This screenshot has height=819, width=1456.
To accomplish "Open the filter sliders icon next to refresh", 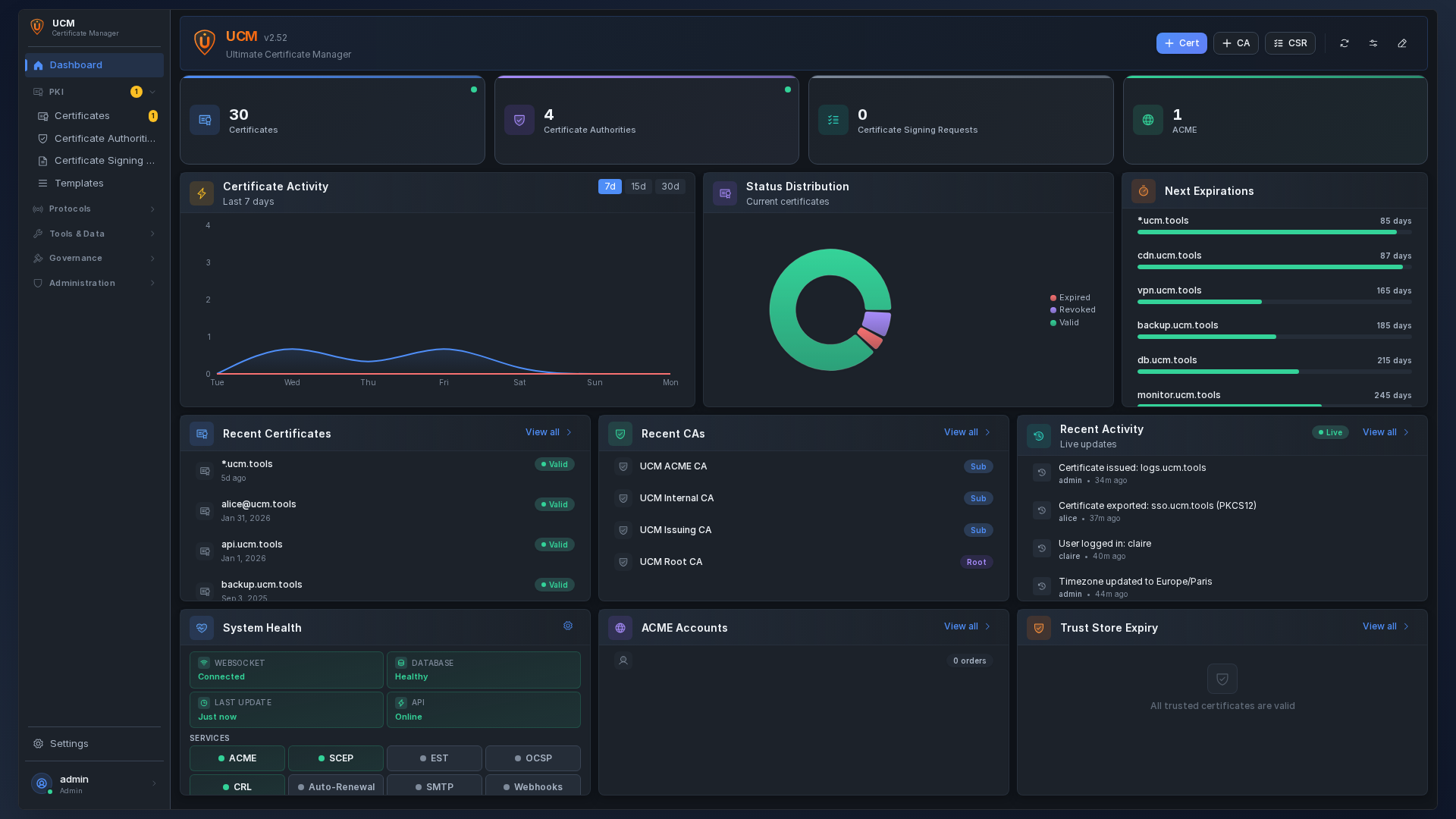I will 1373,43.
